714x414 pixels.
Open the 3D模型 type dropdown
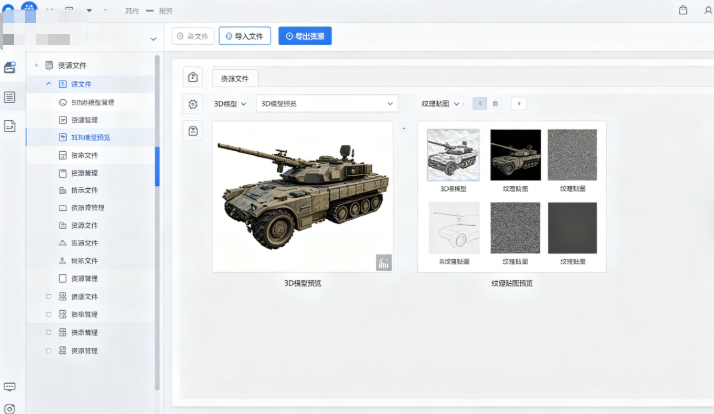coord(231,103)
